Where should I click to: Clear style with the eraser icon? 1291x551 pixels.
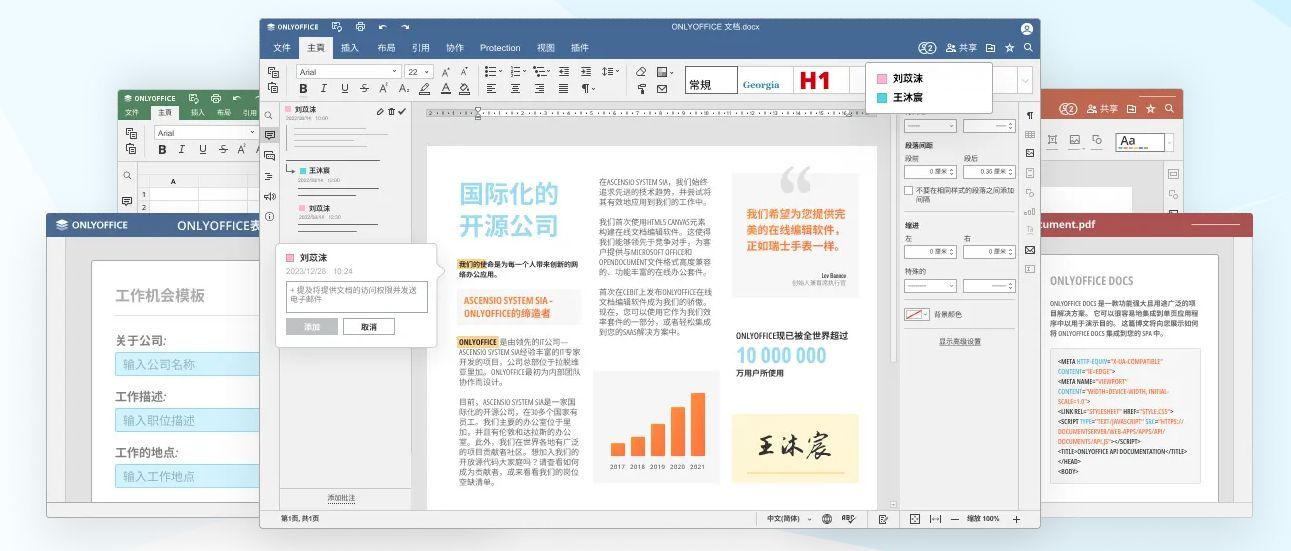641,72
